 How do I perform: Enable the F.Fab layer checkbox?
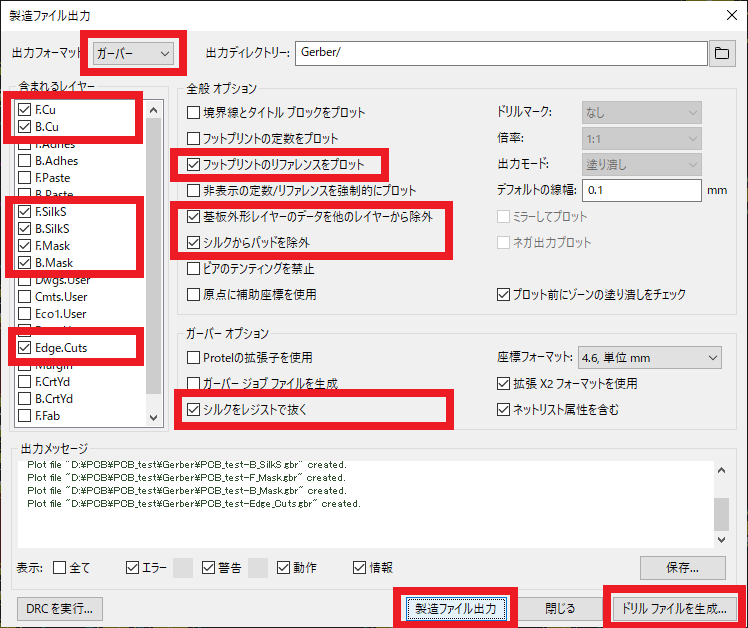click(25, 415)
